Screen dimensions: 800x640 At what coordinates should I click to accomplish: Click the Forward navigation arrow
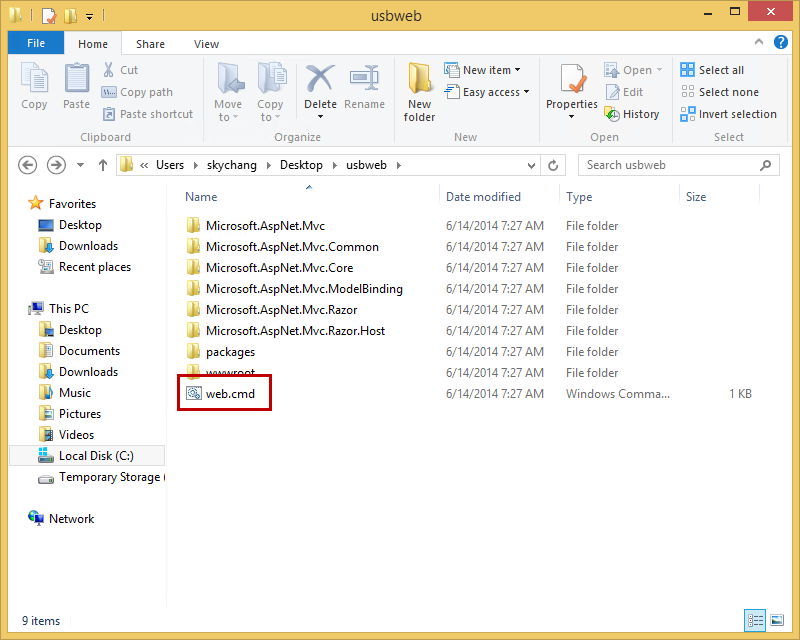(56, 165)
